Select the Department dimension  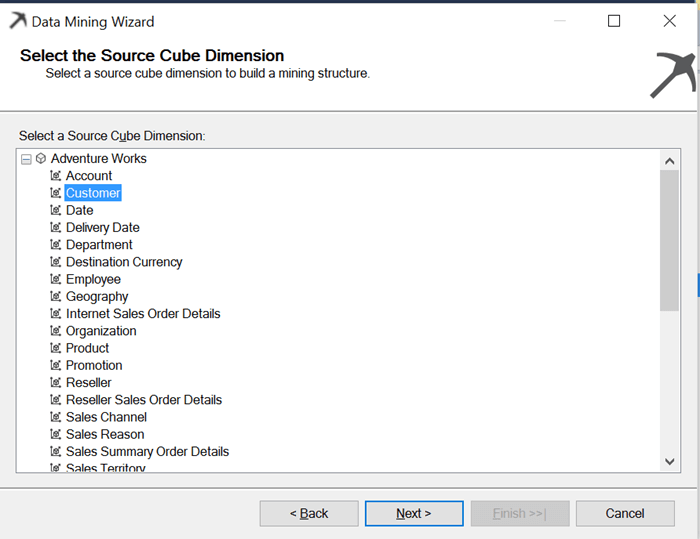[x=99, y=245]
